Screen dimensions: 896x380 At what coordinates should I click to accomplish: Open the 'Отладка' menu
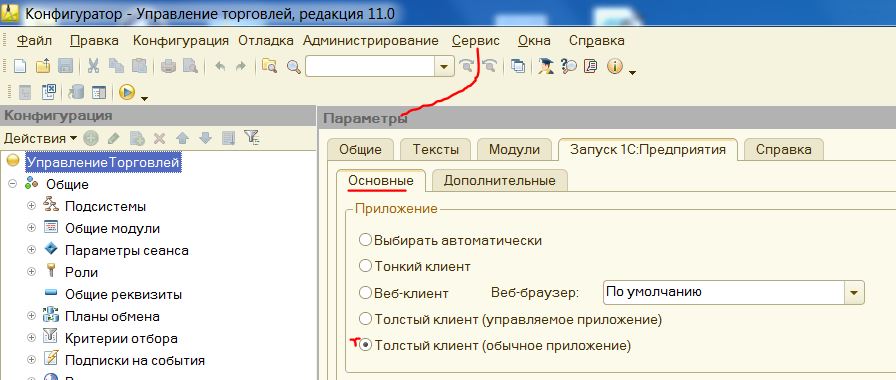266,41
